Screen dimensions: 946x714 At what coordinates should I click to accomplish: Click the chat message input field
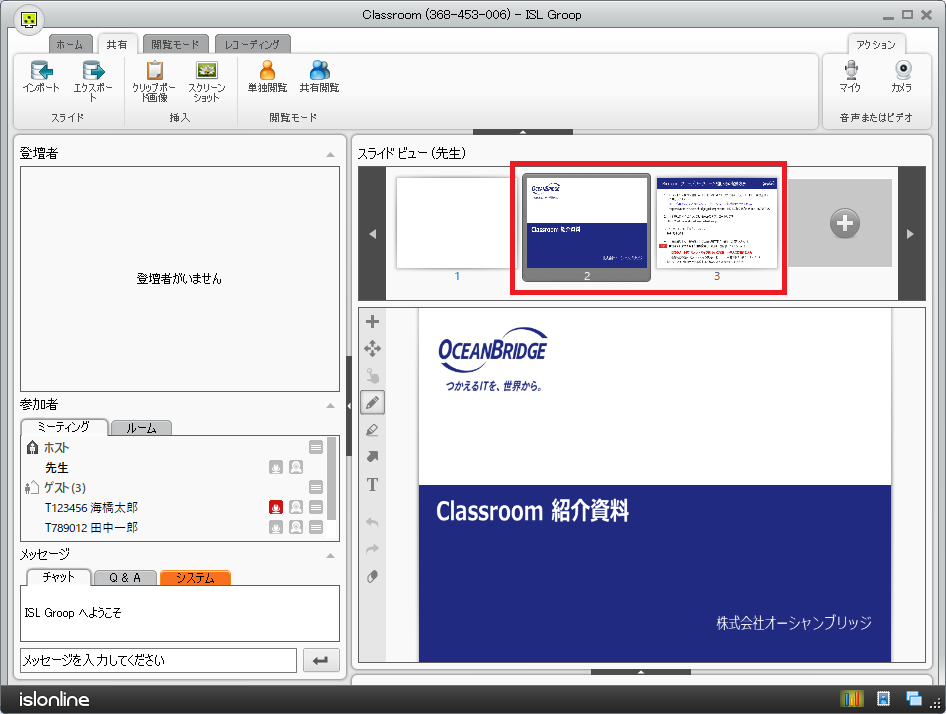pyautogui.click(x=159, y=660)
